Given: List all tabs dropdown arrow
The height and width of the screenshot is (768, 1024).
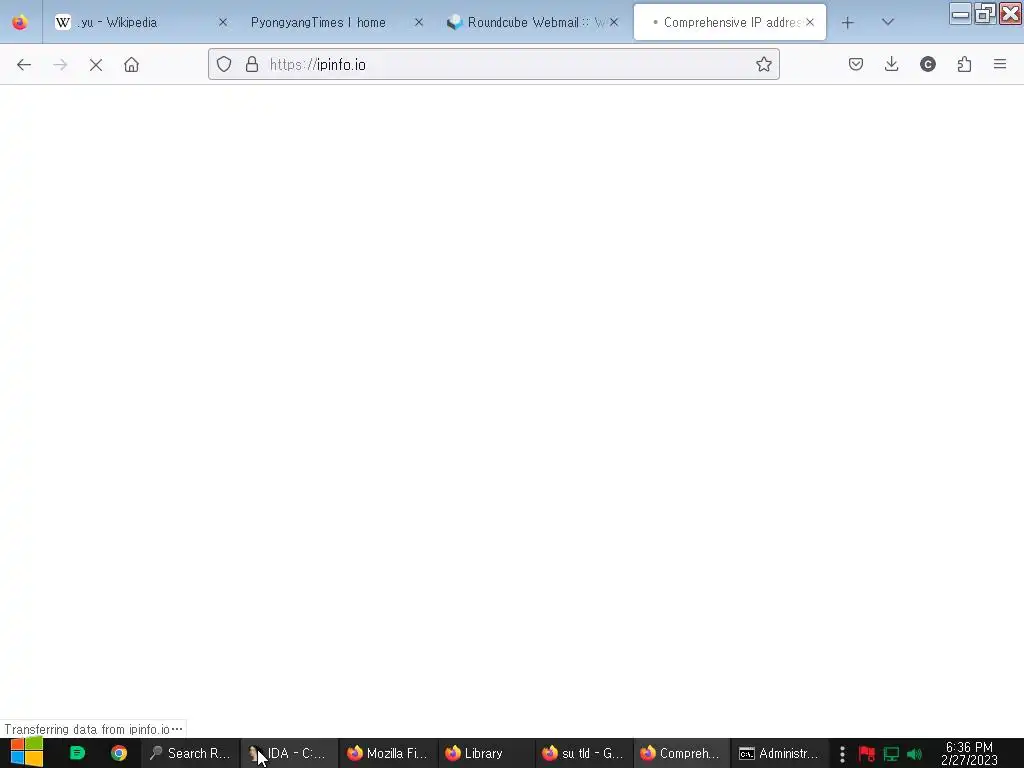Looking at the screenshot, I should click(888, 22).
